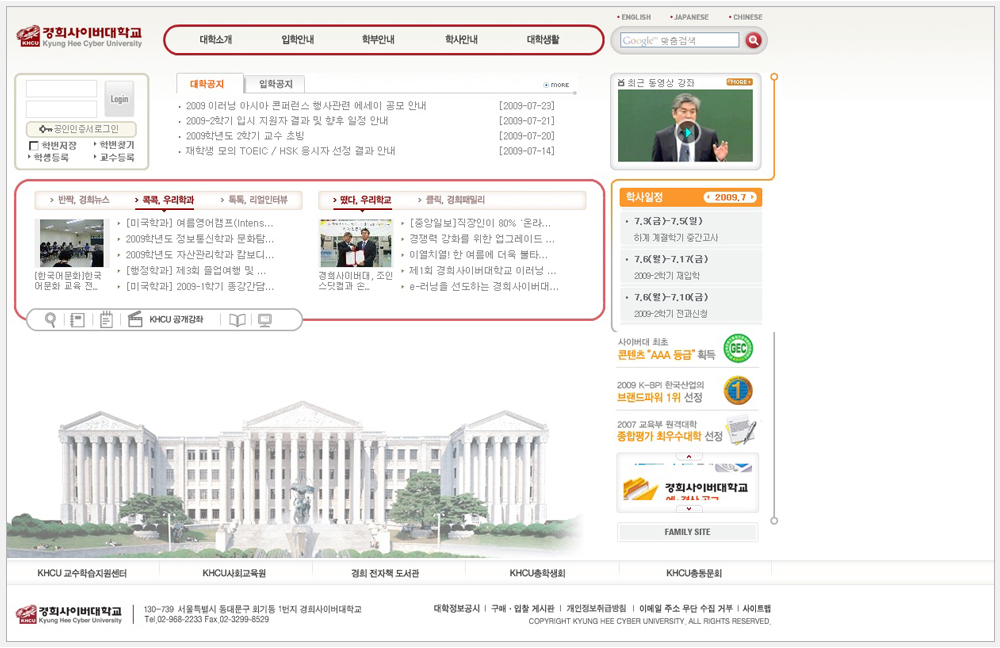Open the notebook icon in the quick bar
This screenshot has height=648, width=1000.
77,320
